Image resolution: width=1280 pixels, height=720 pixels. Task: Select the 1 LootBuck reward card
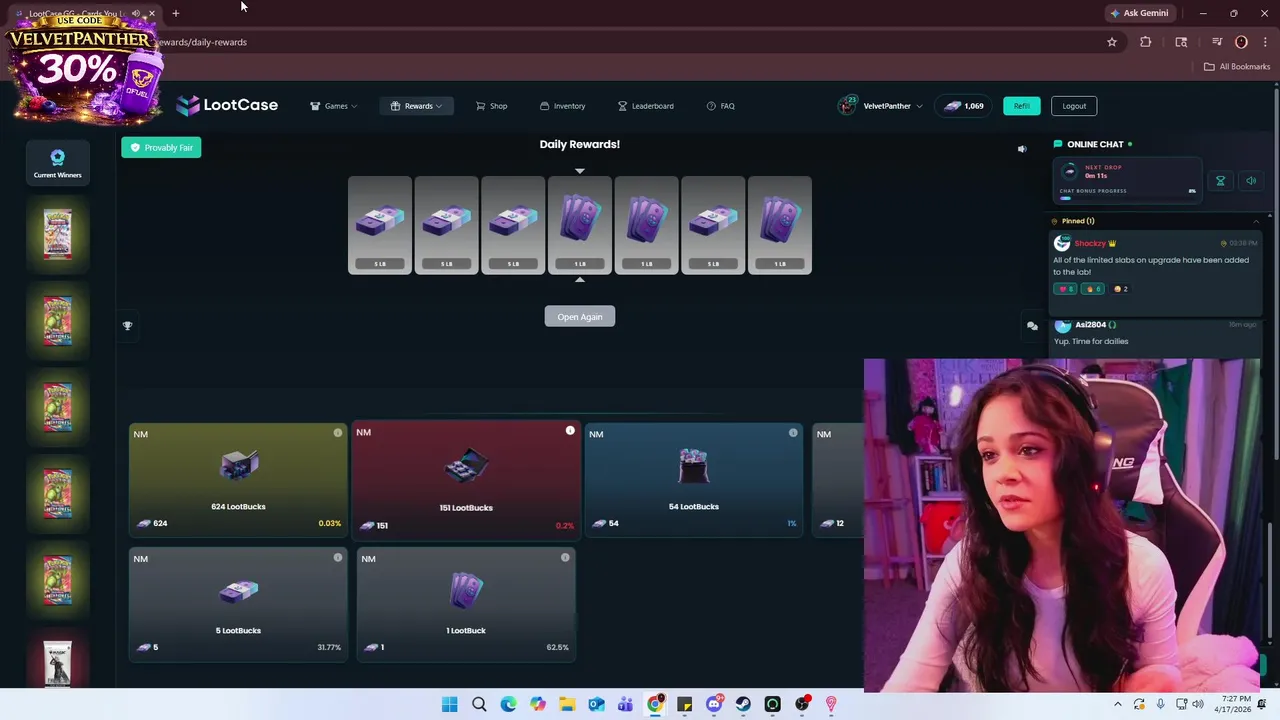coord(466,604)
